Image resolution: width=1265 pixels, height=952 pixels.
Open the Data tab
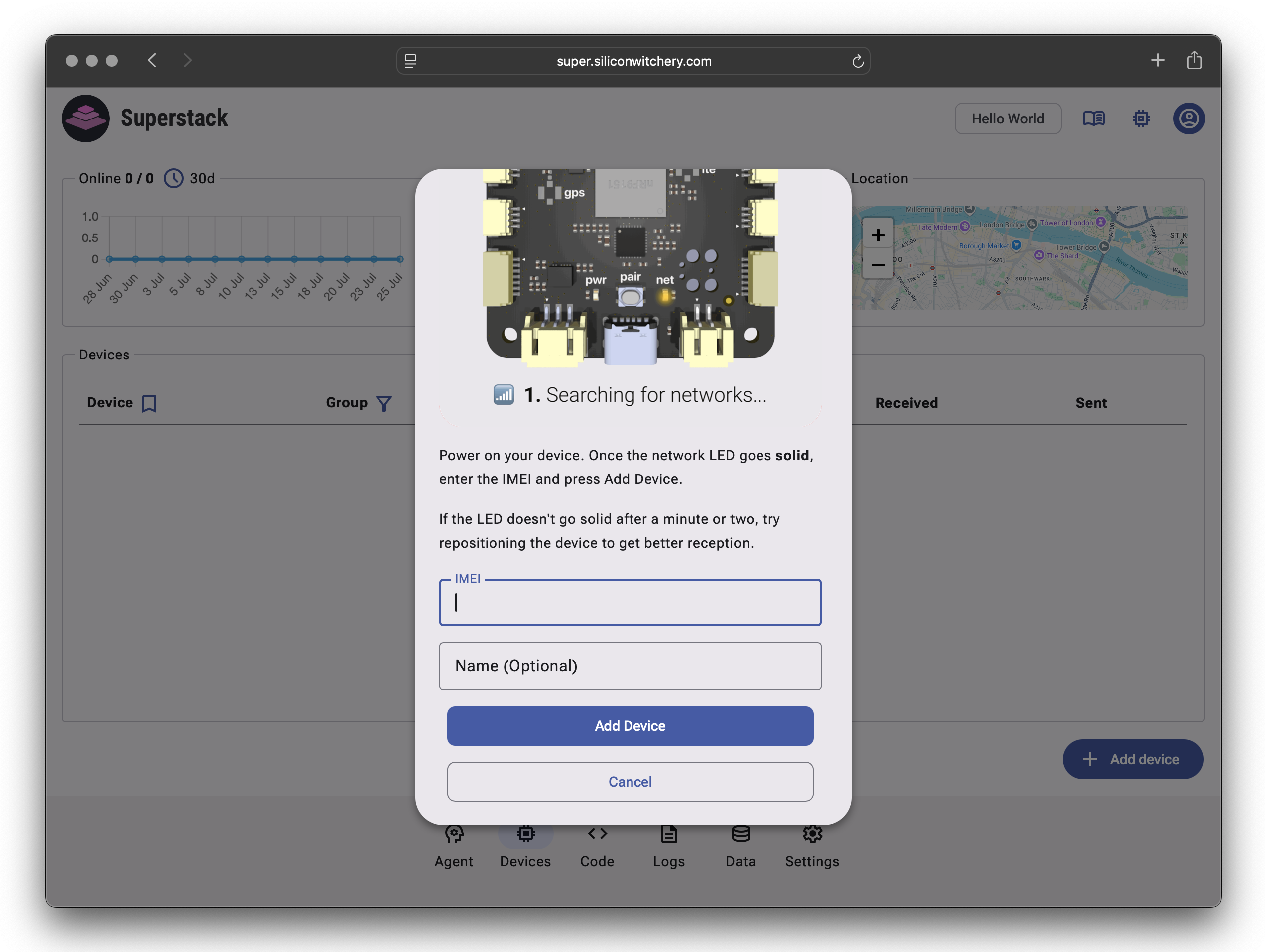click(x=741, y=847)
